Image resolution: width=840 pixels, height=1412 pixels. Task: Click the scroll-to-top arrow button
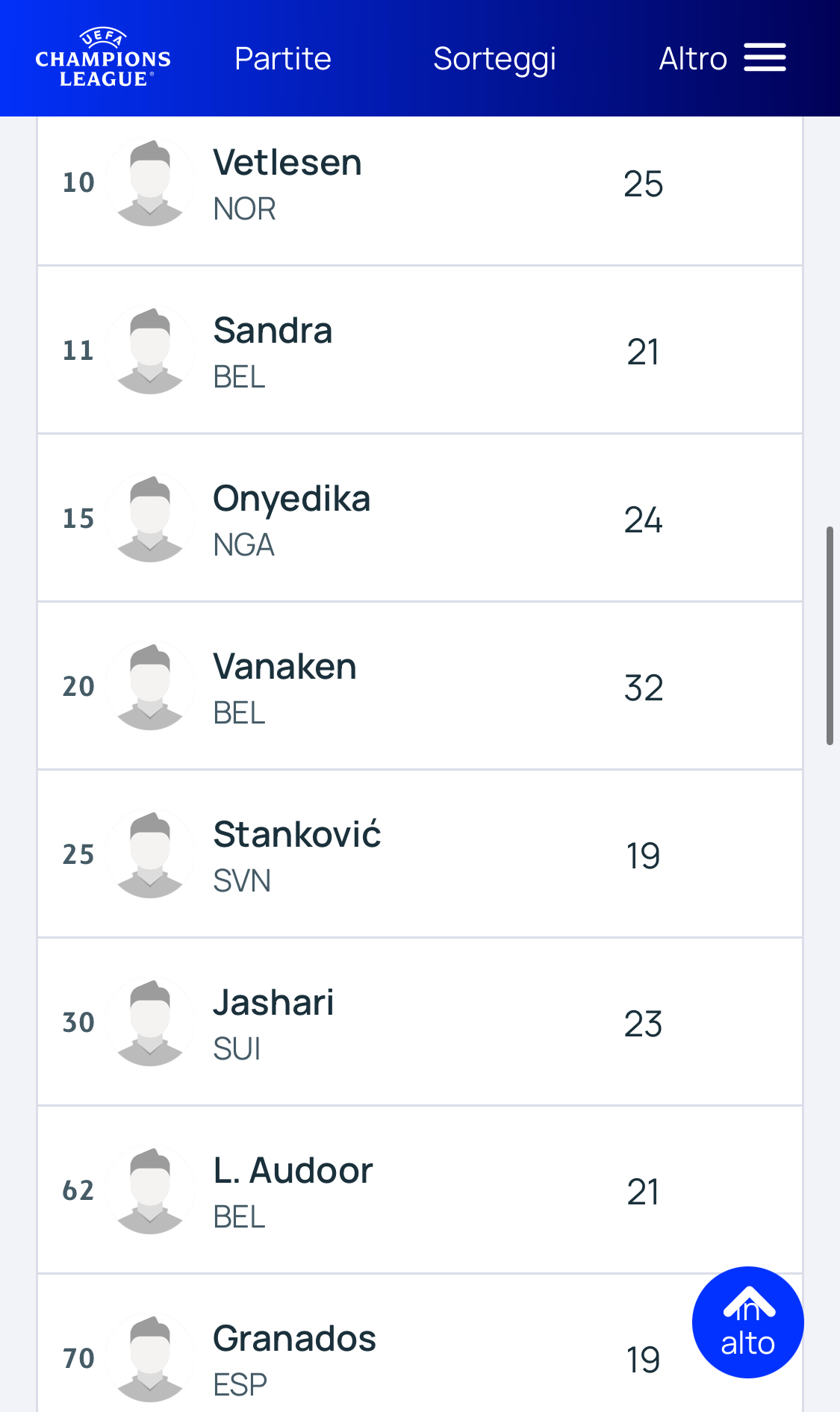click(x=747, y=1322)
